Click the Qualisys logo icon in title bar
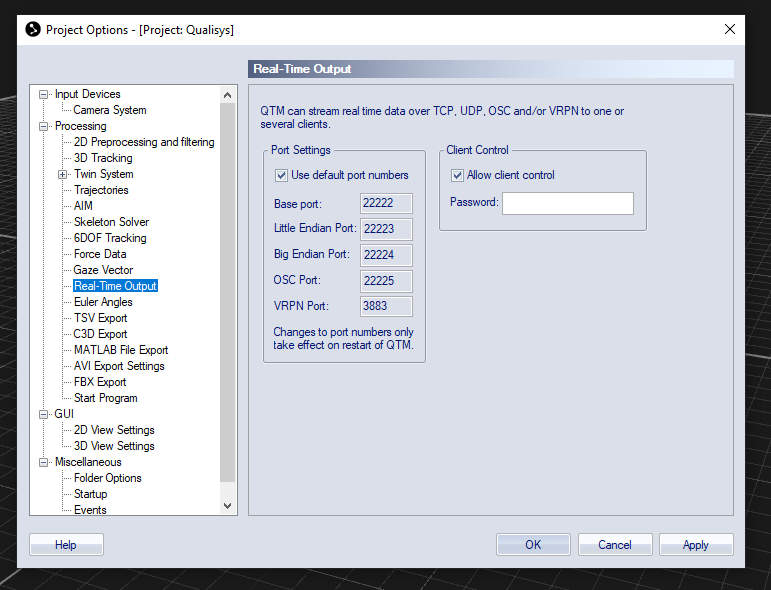 coord(33,30)
